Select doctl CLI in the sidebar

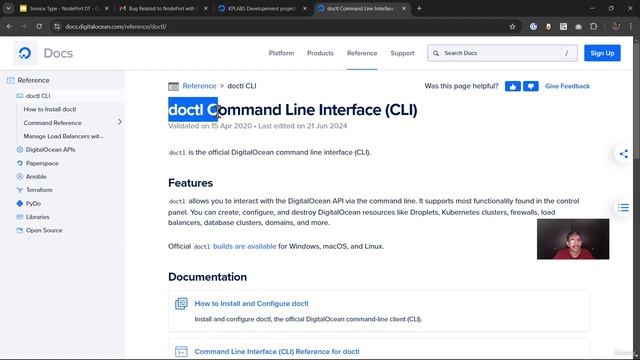point(38,96)
